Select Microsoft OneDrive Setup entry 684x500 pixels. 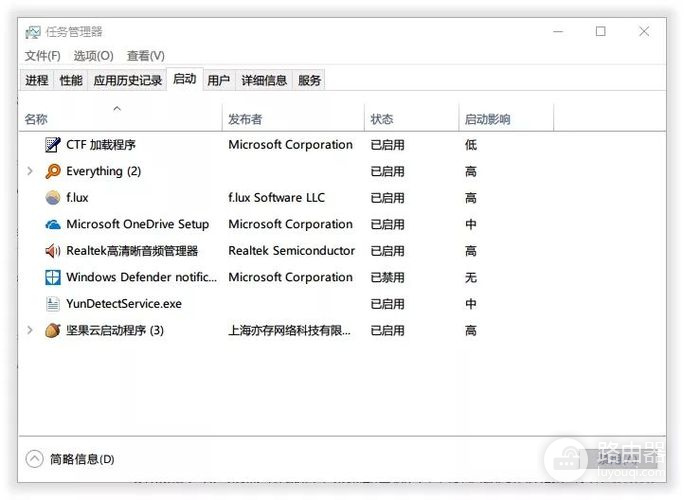(137, 224)
